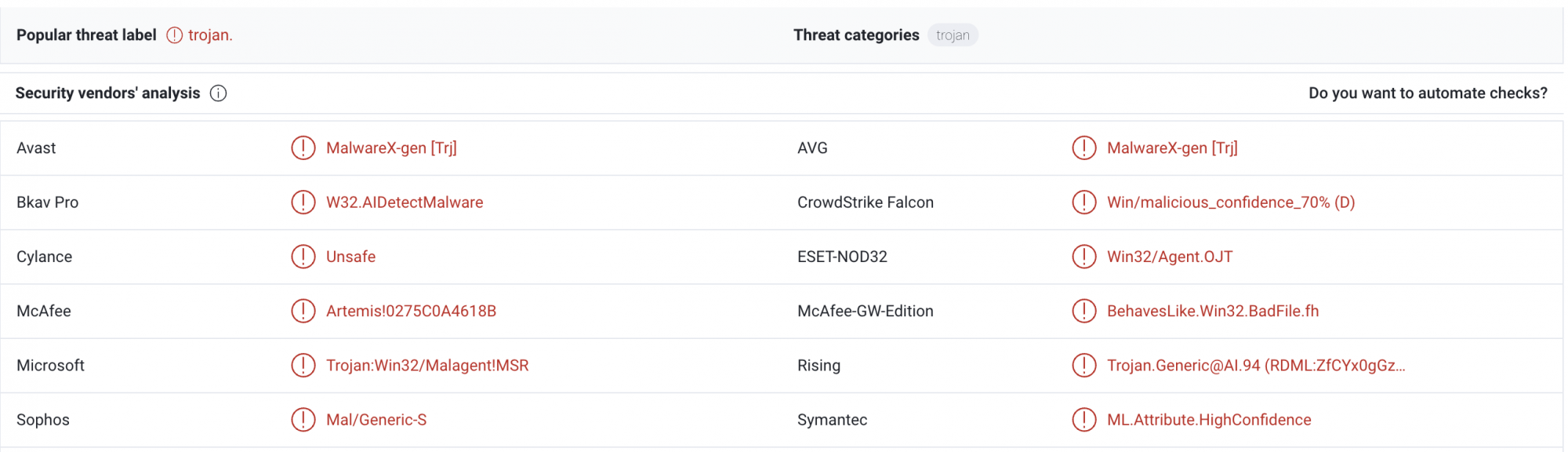This screenshot has width=1568, height=452.
Task: Click the warning icon in the Avast row
Action: click(x=303, y=148)
